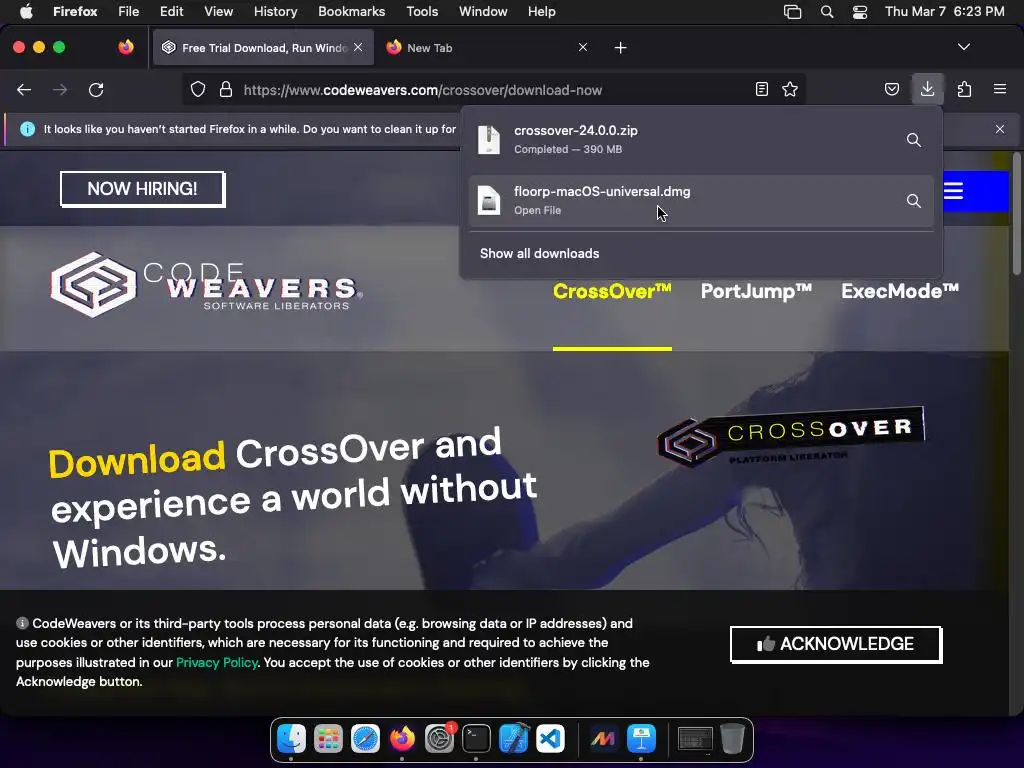Open Control Center in menu bar
This screenshot has height=768, width=1024.
pos(860,11)
